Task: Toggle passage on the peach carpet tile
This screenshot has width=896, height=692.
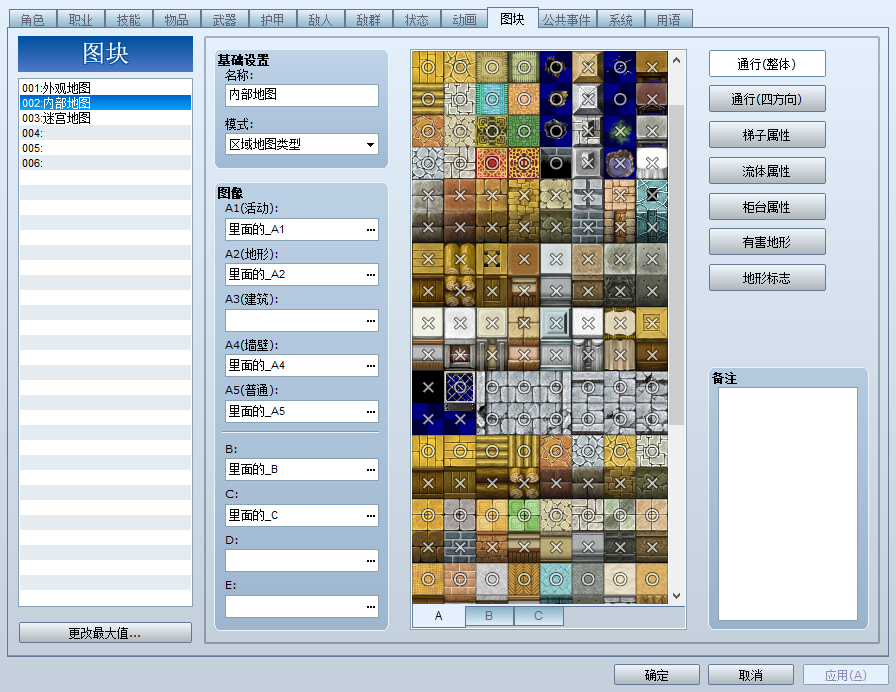Action: pos(523,99)
